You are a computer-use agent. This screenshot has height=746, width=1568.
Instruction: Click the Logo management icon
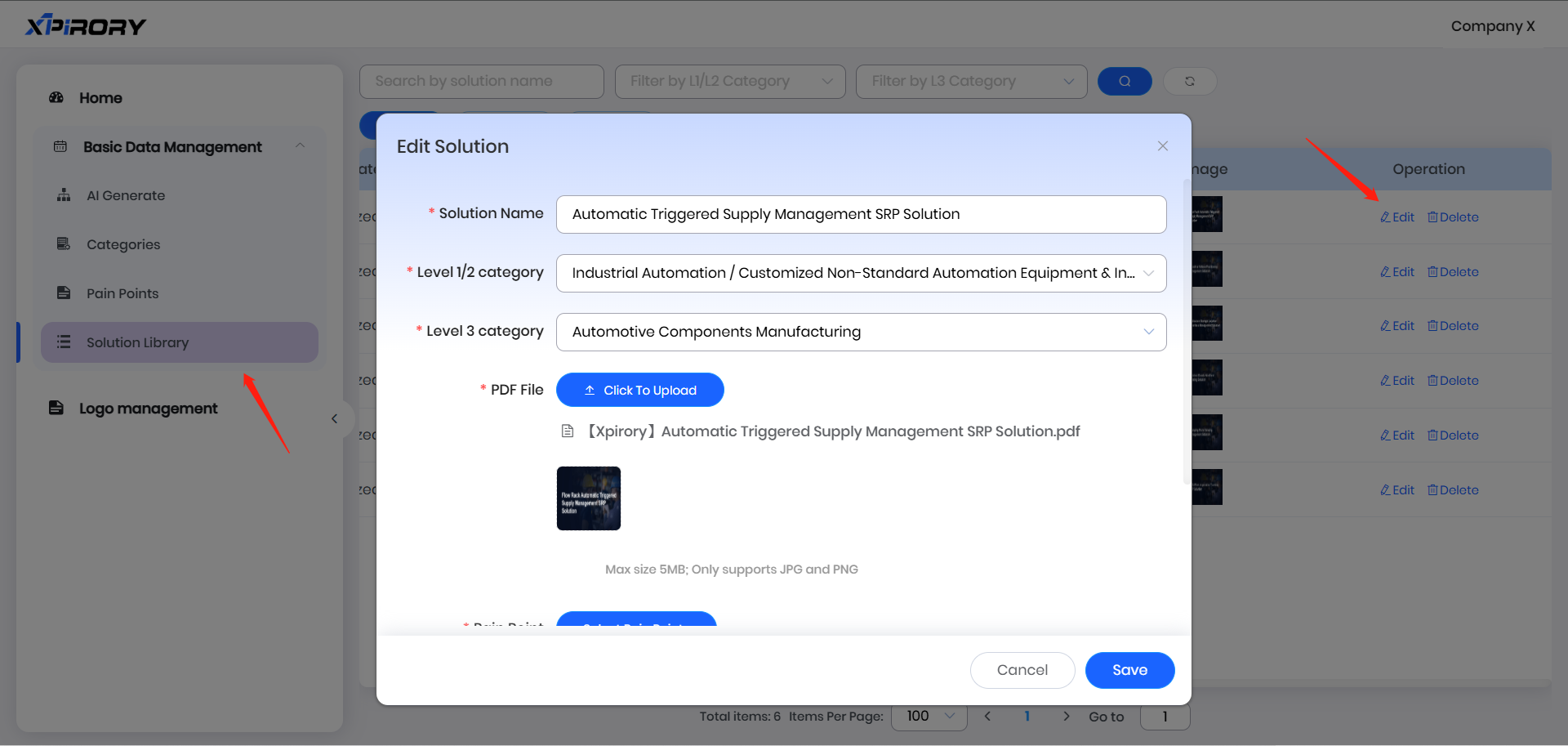[56, 408]
